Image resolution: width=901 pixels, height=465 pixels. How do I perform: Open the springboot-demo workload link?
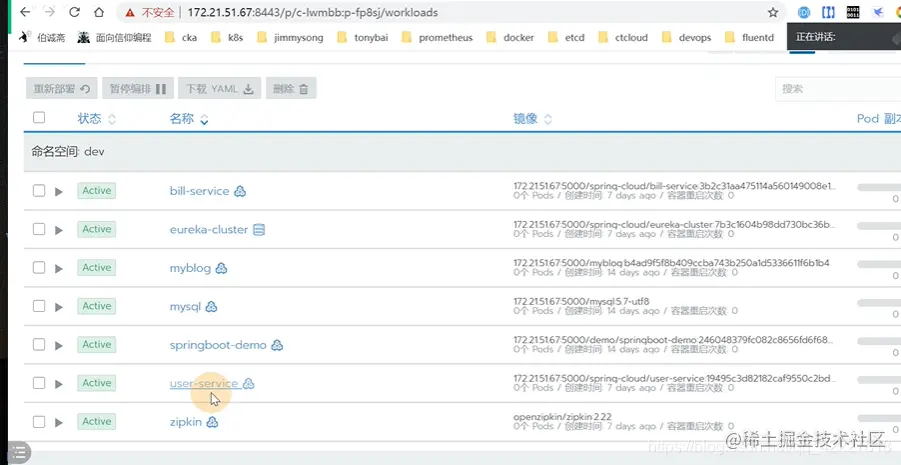pyautogui.click(x=218, y=345)
